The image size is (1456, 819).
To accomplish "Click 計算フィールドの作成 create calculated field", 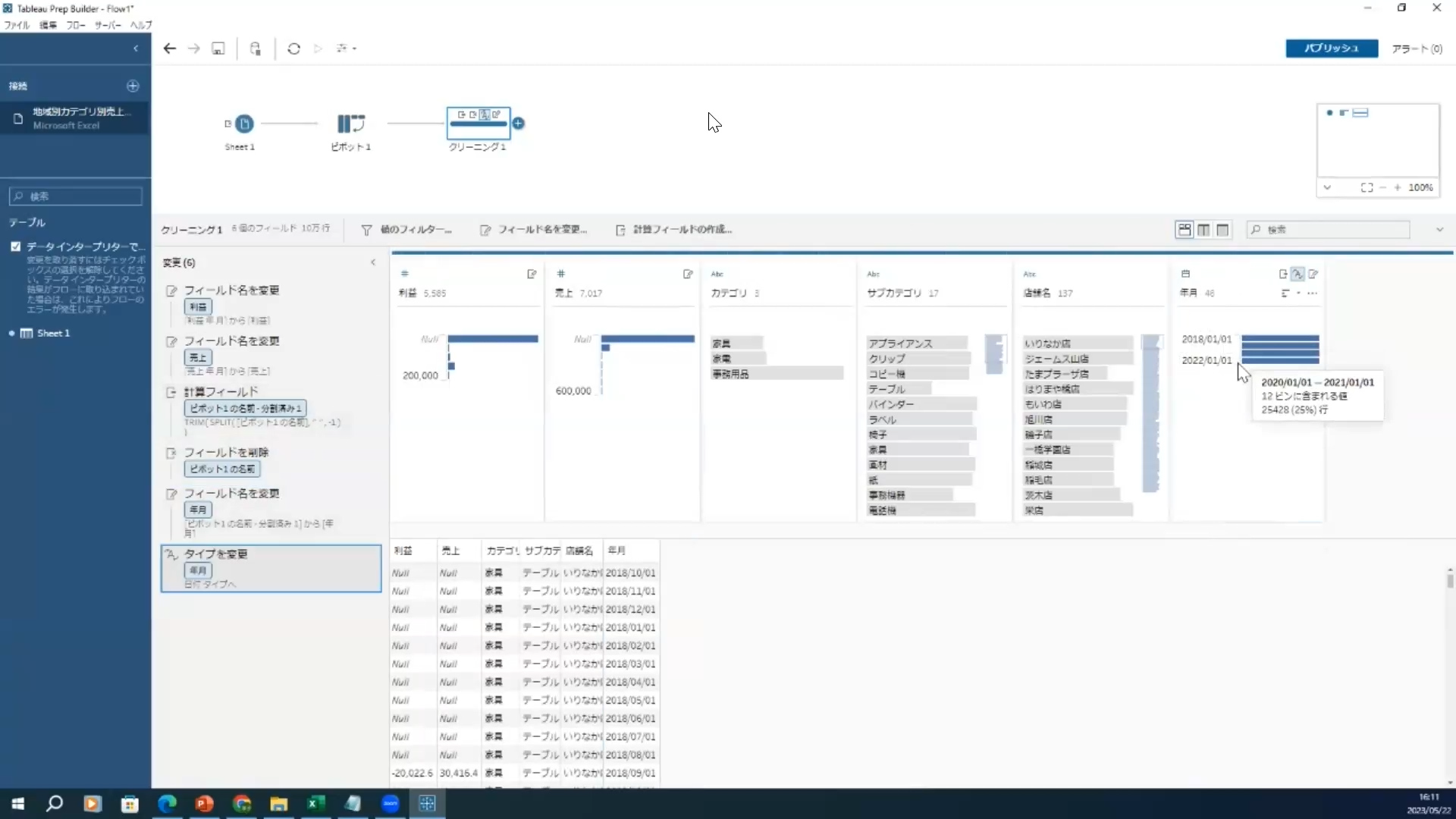I will coord(674,230).
